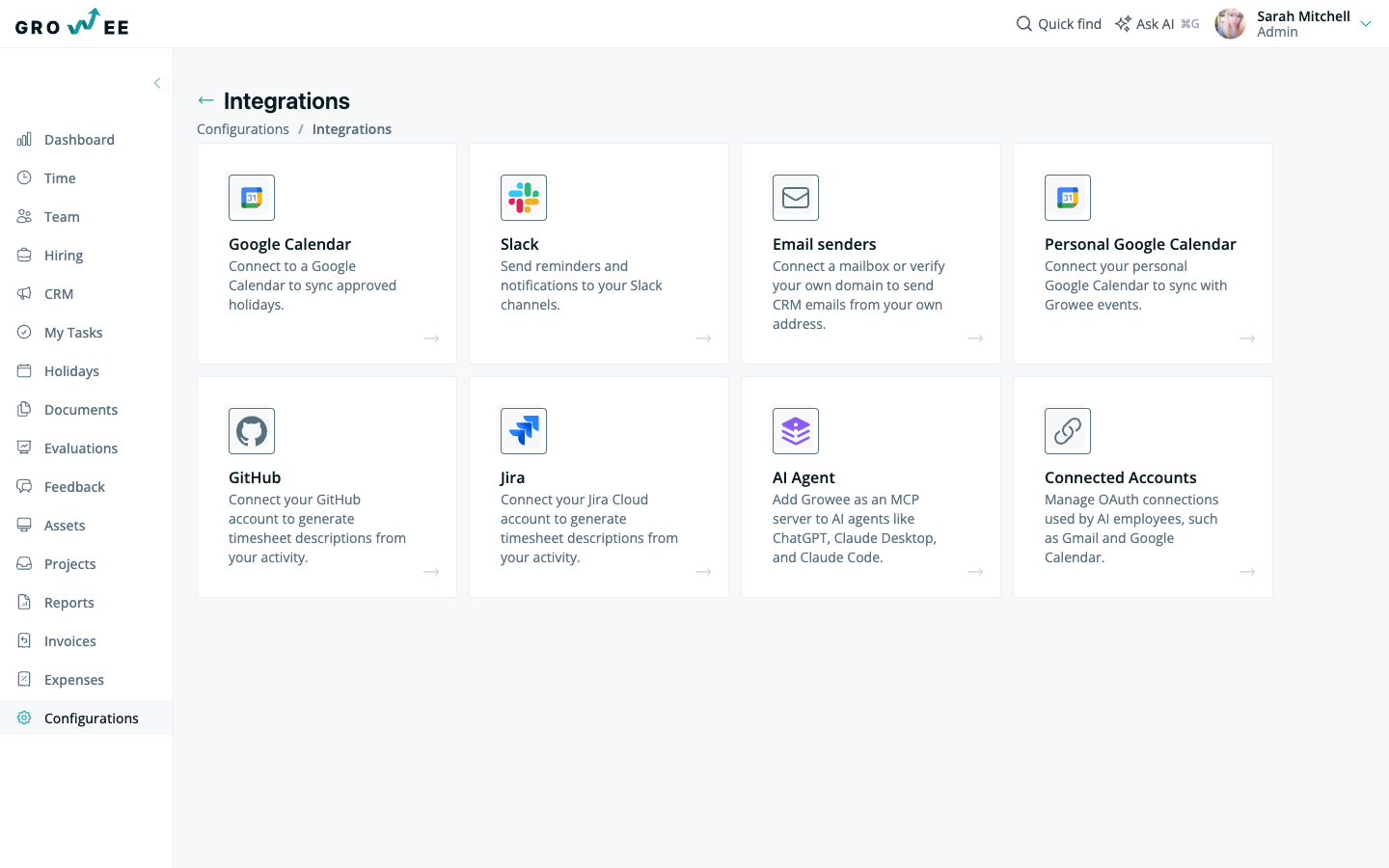Click the Google Calendar card description text
The image size is (1389, 868).
[x=313, y=285]
